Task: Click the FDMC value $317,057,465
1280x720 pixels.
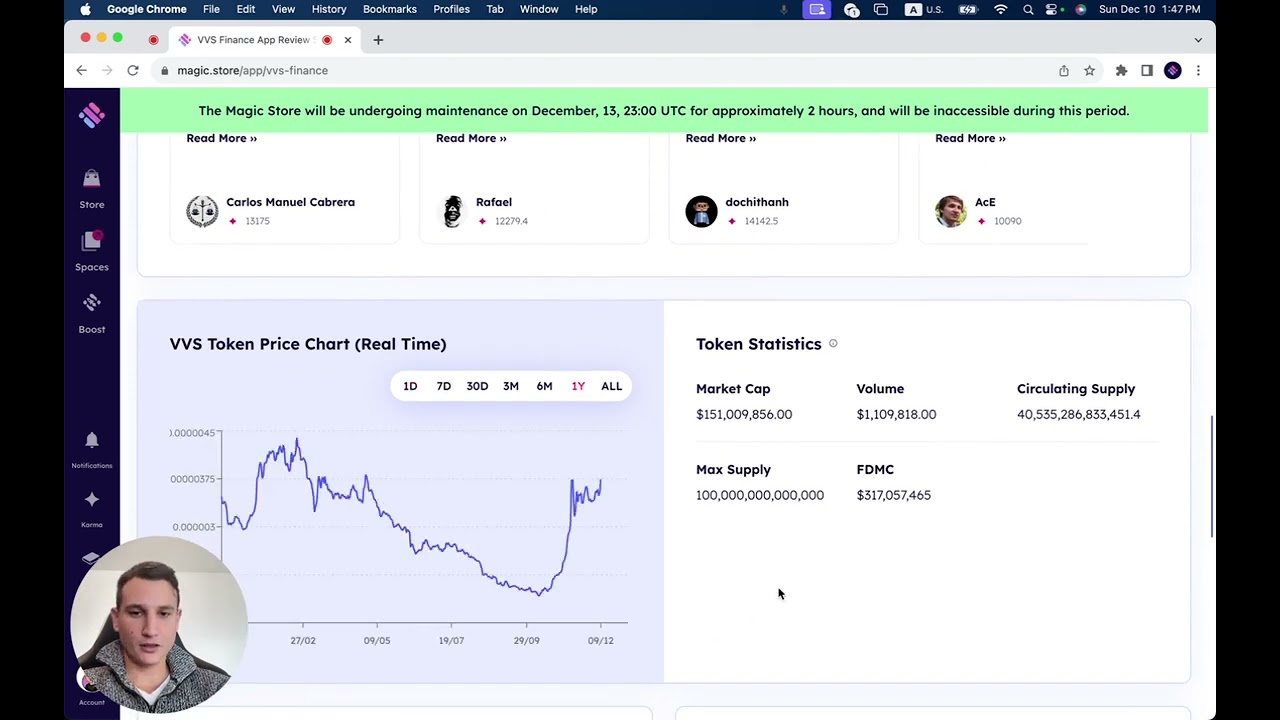Action: tap(893, 495)
